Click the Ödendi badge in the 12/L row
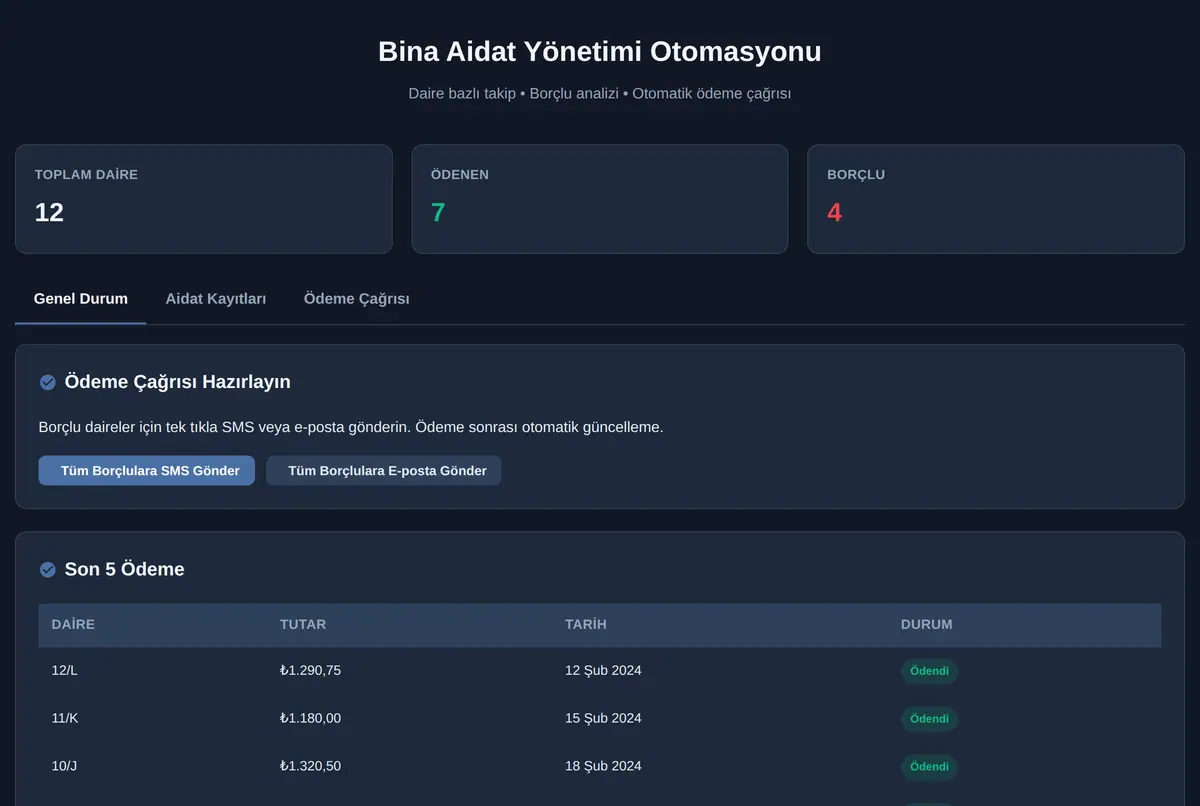1200x806 pixels. point(929,671)
